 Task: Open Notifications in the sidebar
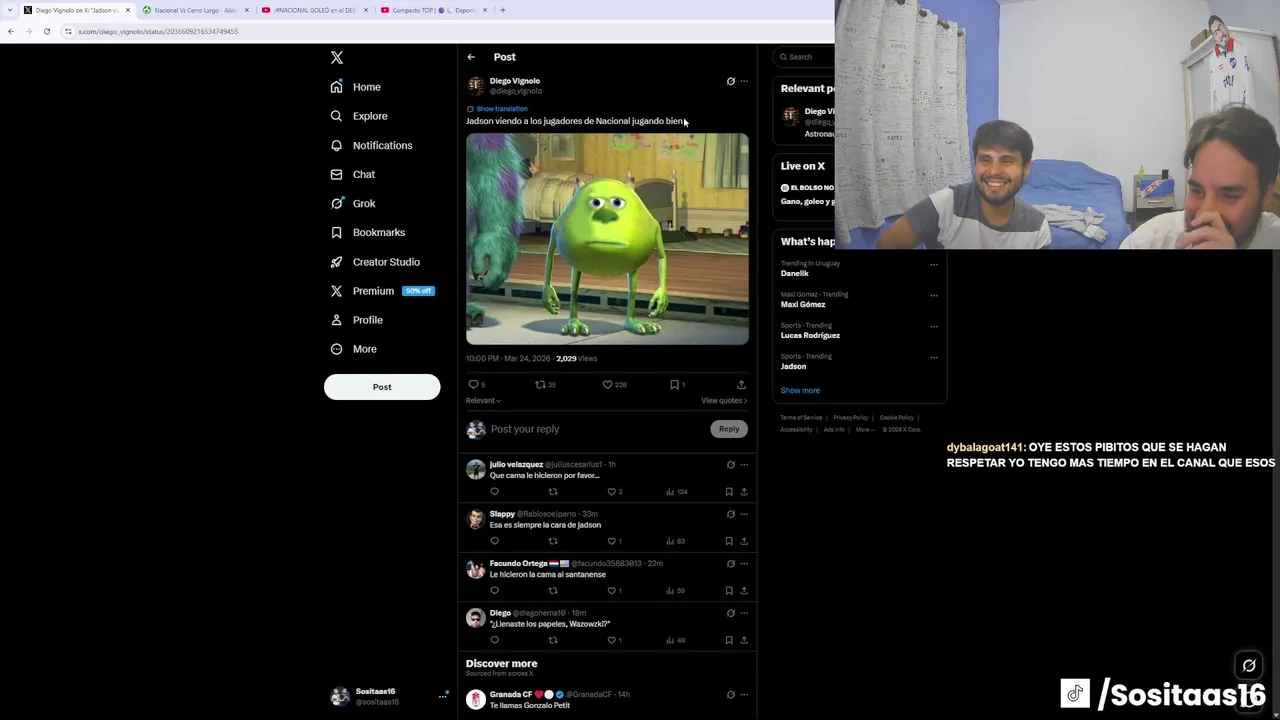[371, 145]
